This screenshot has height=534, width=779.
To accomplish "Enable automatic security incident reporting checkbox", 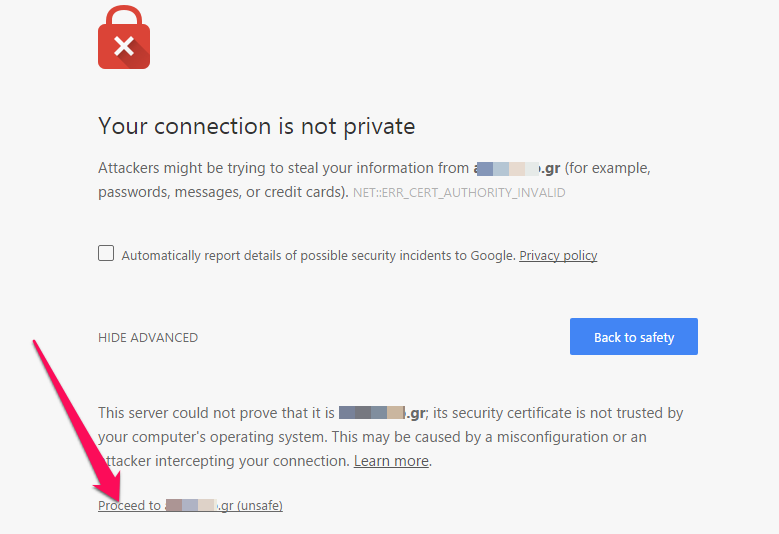I will click(106, 253).
